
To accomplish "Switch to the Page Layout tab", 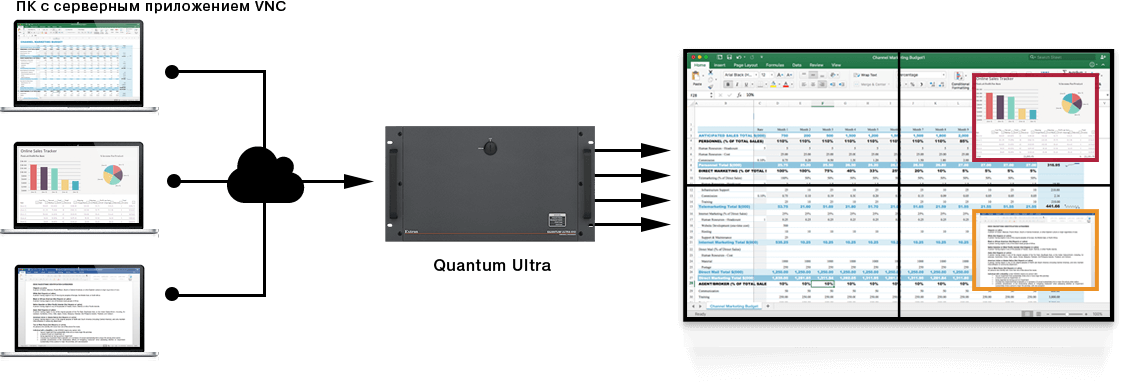I will point(746,65).
